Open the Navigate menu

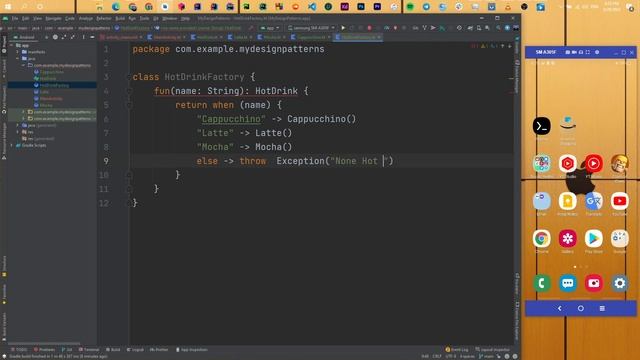tap(53, 18)
